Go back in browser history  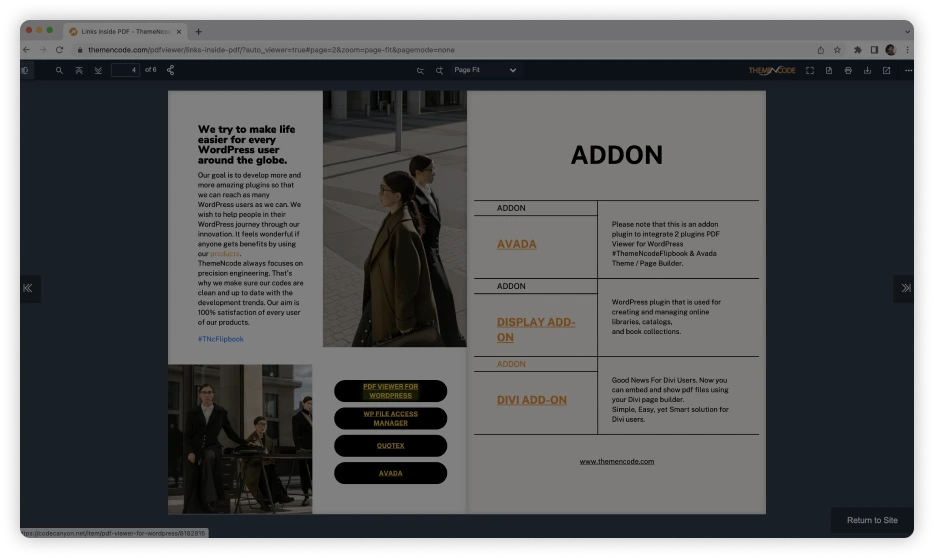pos(26,50)
